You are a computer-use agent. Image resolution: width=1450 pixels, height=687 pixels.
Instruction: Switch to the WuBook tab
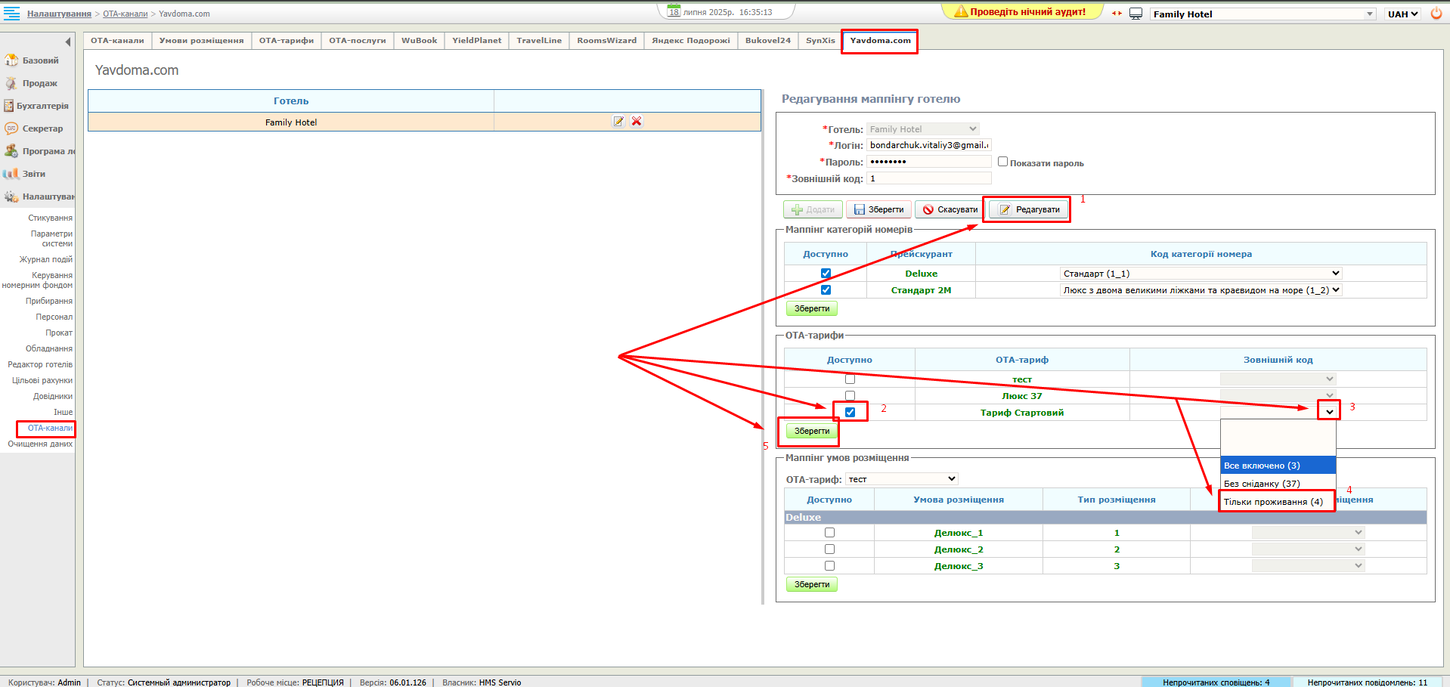pos(419,41)
